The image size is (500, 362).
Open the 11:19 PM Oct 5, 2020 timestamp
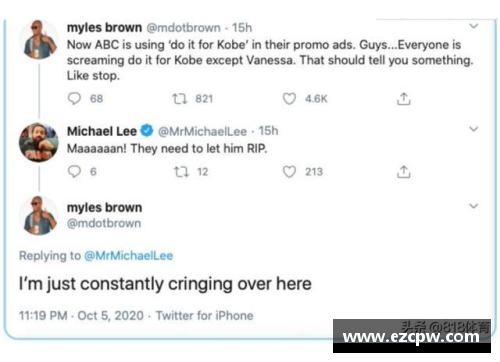(81, 315)
